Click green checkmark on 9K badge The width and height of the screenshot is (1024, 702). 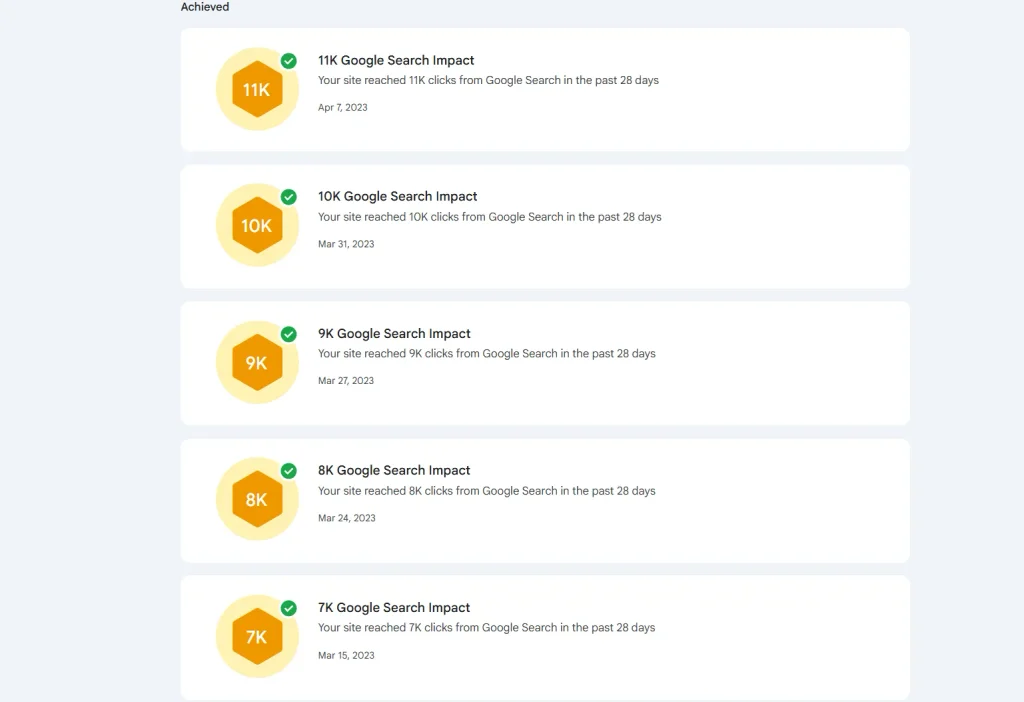tap(289, 334)
